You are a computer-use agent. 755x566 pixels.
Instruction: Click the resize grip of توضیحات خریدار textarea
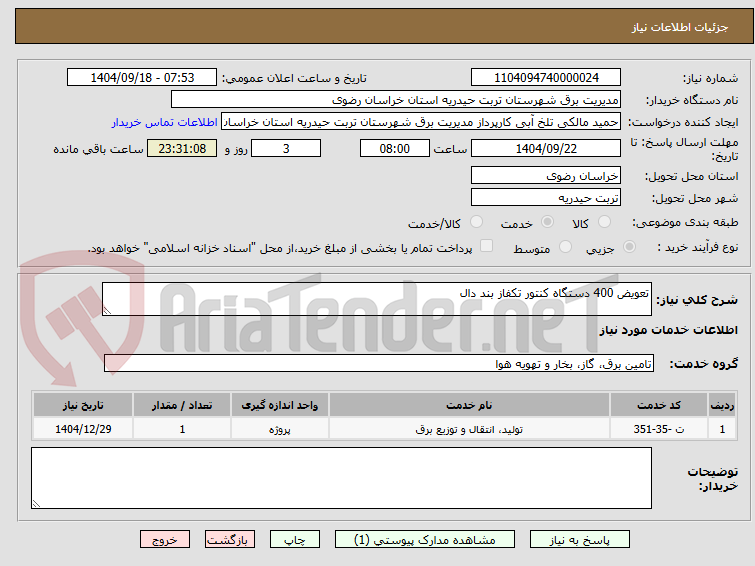click(x=36, y=504)
